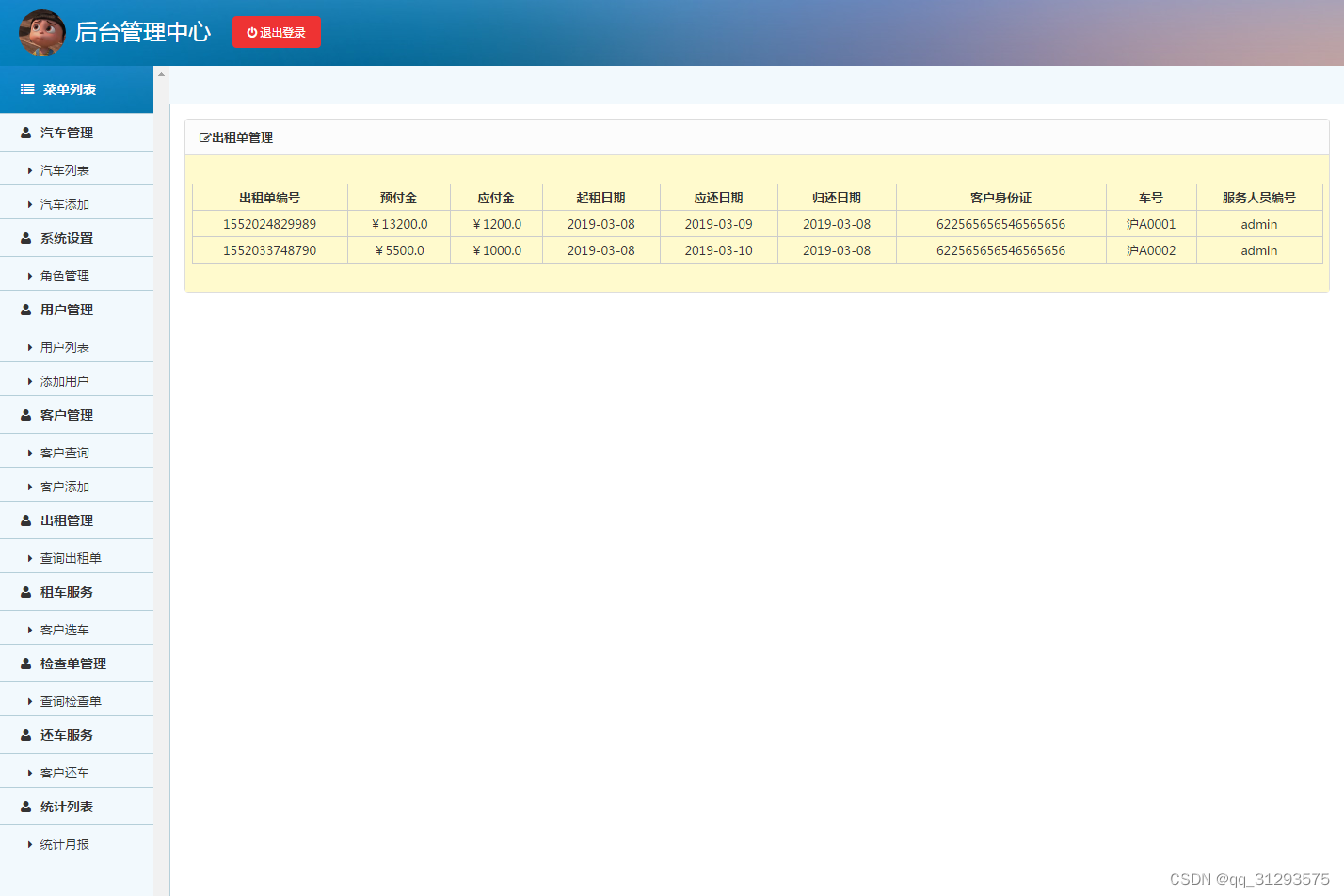Screen dimensions: 1344x896
Task: Click the plate number 沪A0002
Action: (x=1151, y=250)
